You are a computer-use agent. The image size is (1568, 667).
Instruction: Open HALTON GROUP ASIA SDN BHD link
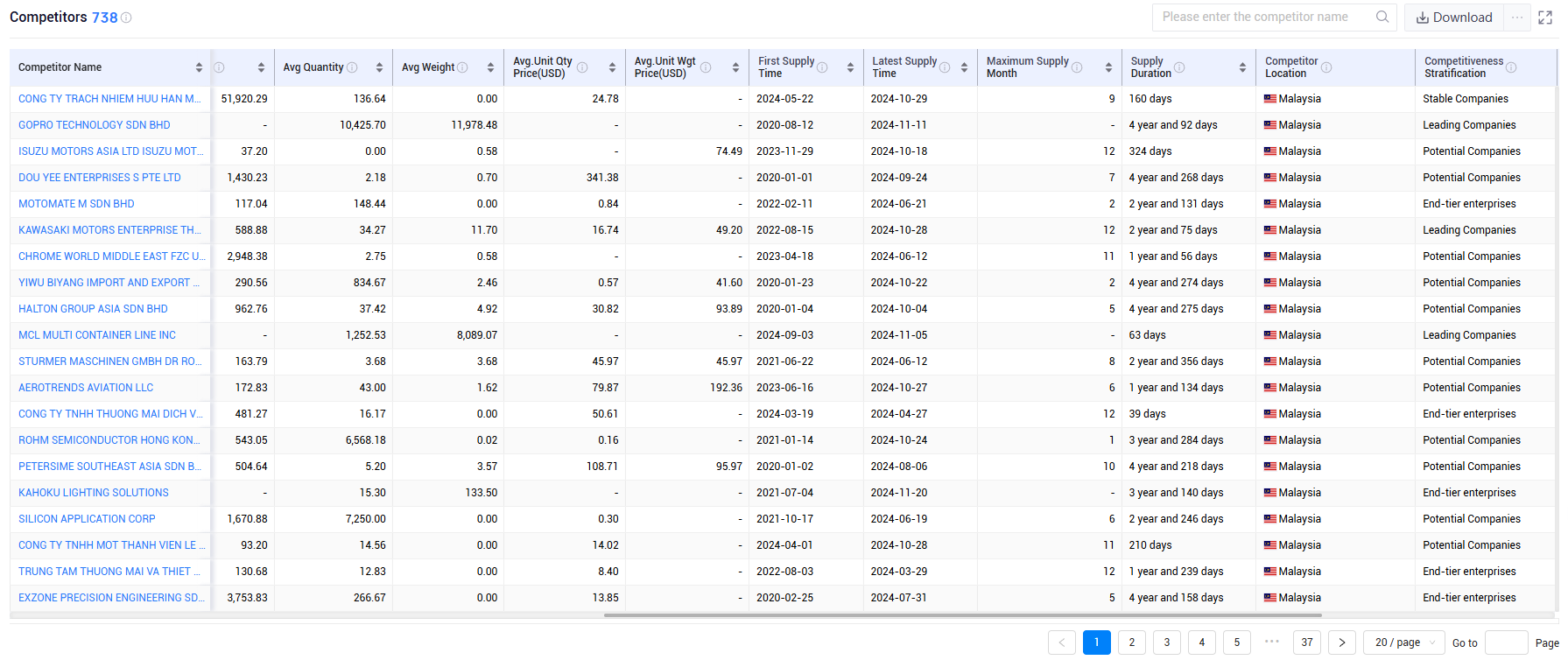[93, 309]
